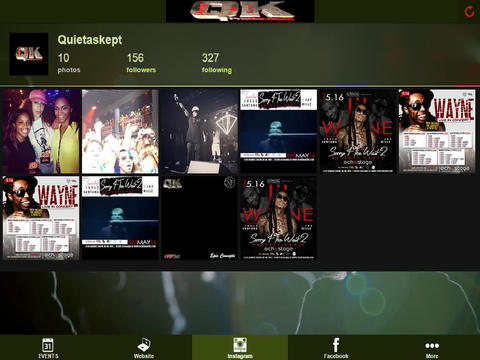Viewport: 480px width, 360px height.
Task: Open second-row 5.16 Wayne flyer
Action: coord(279,218)
